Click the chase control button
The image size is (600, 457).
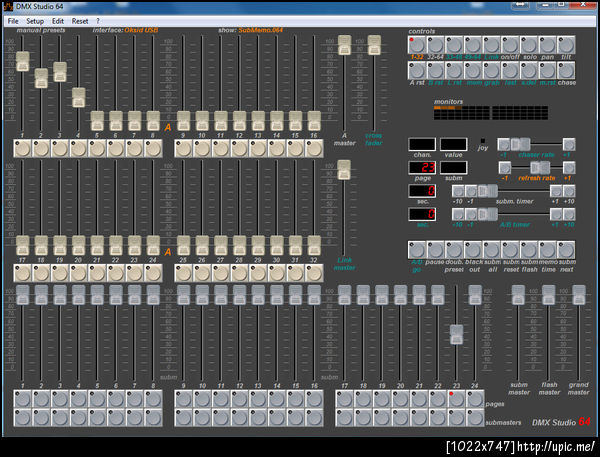click(567, 70)
